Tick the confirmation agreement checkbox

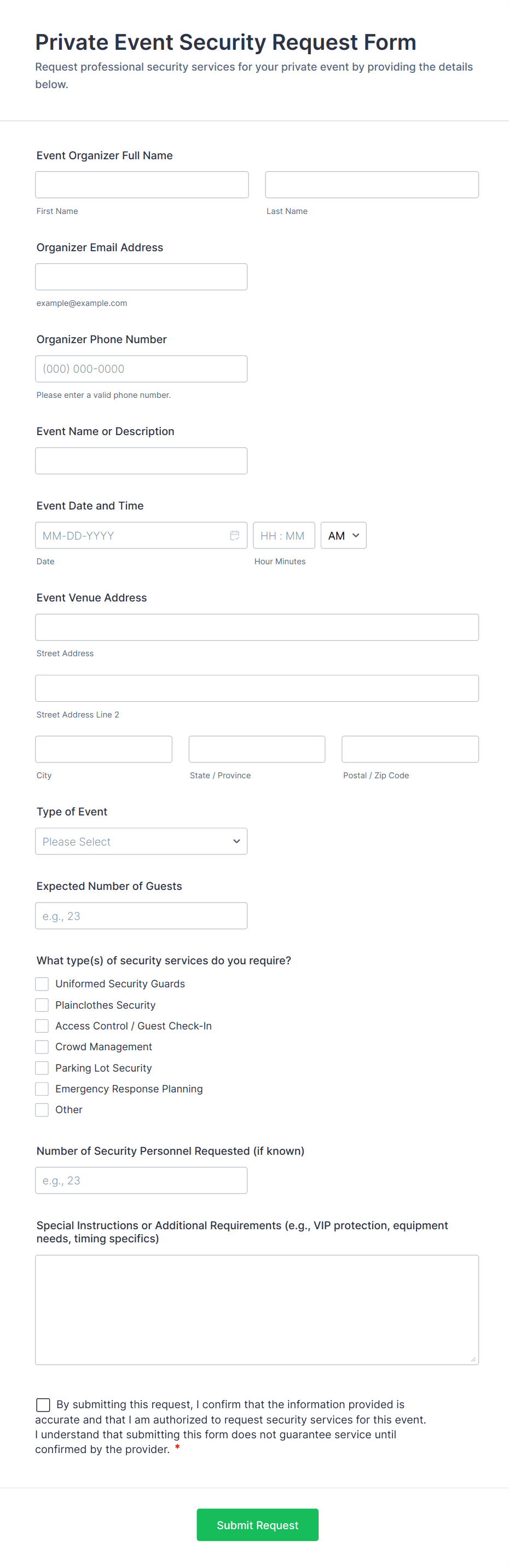[x=43, y=1404]
